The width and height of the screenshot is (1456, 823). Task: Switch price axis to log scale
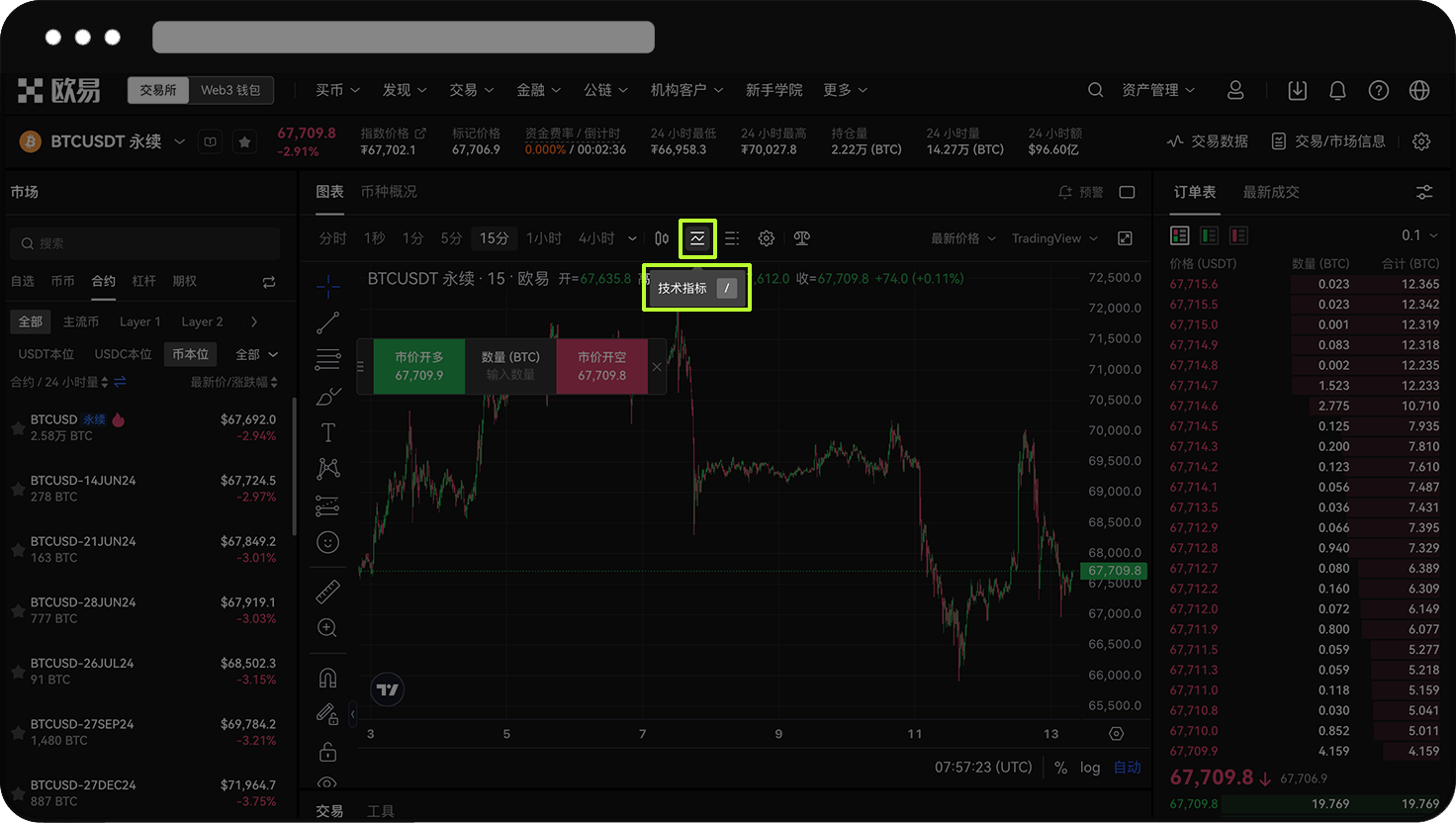point(1090,767)
